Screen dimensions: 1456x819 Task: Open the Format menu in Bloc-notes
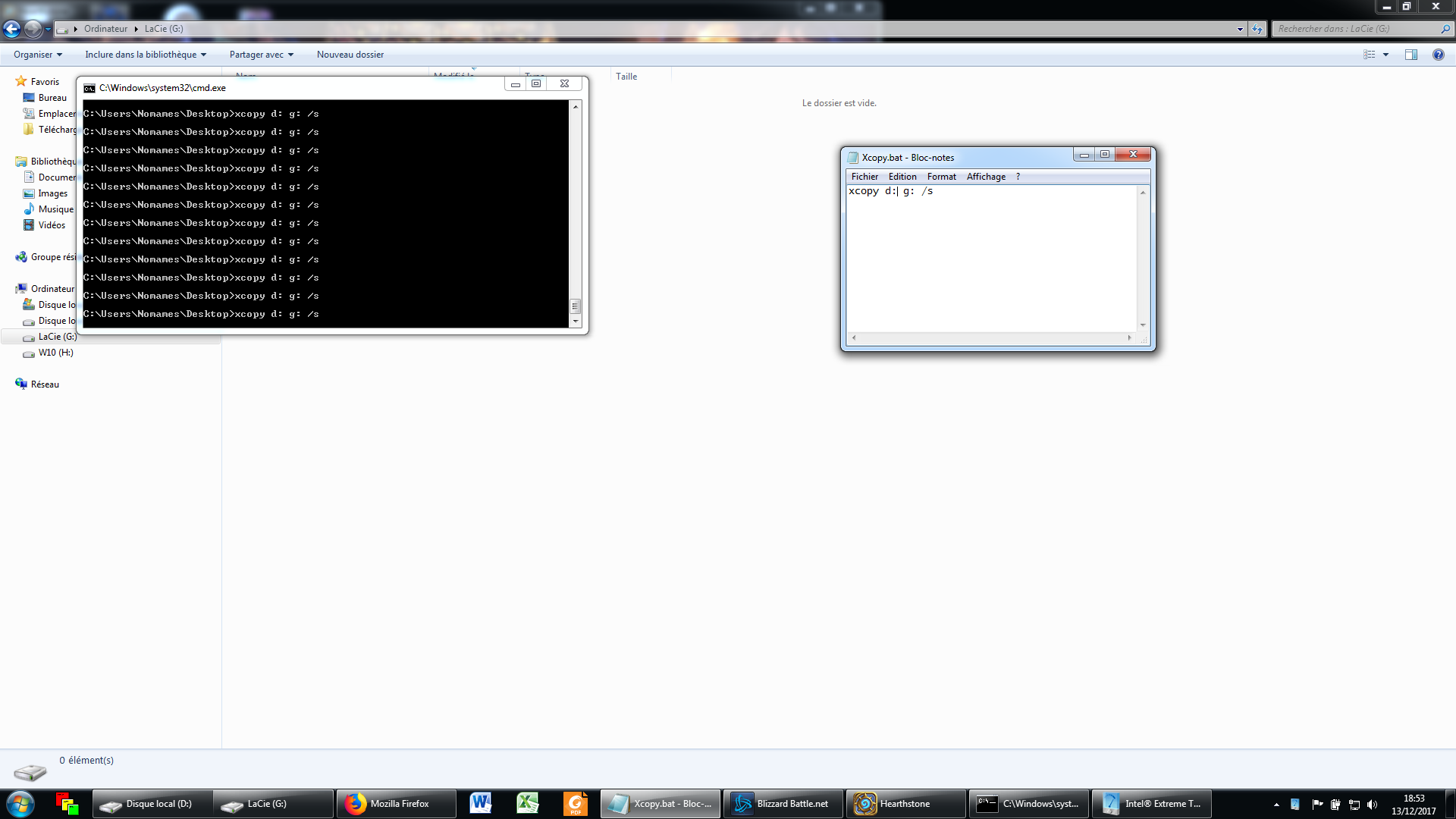coord(942,177)
